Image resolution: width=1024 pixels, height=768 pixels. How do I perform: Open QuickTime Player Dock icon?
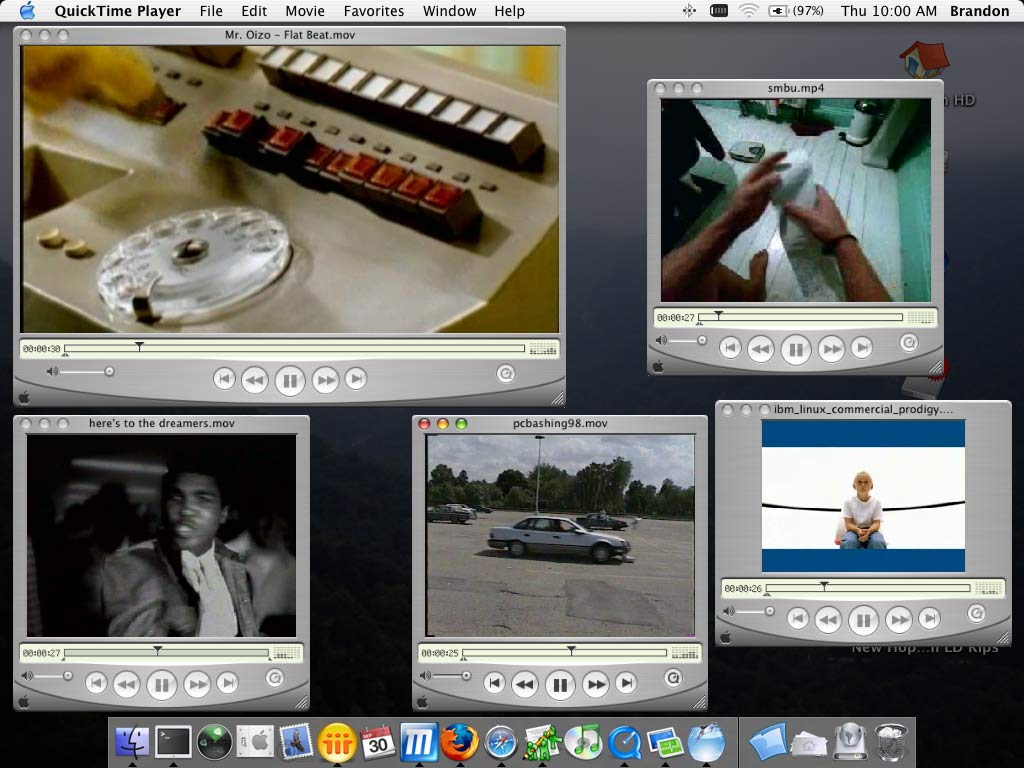(x=624, y=743)
